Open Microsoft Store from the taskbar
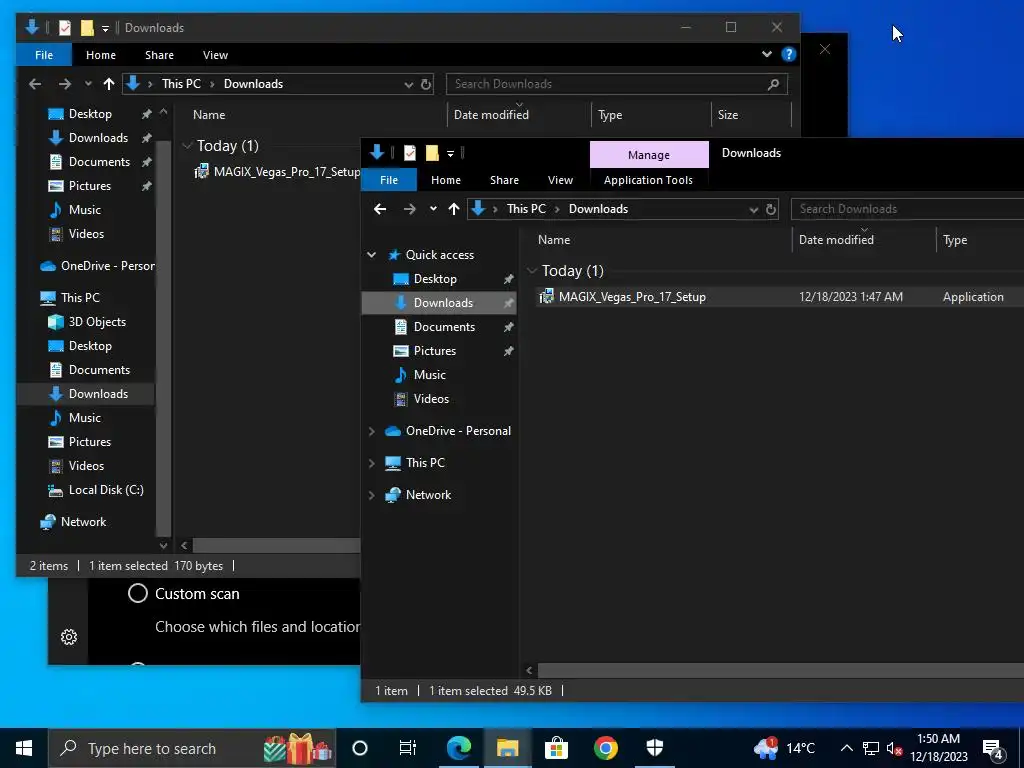The width and height of the screenshot is (1024, 768). click(x=556, y=748)
